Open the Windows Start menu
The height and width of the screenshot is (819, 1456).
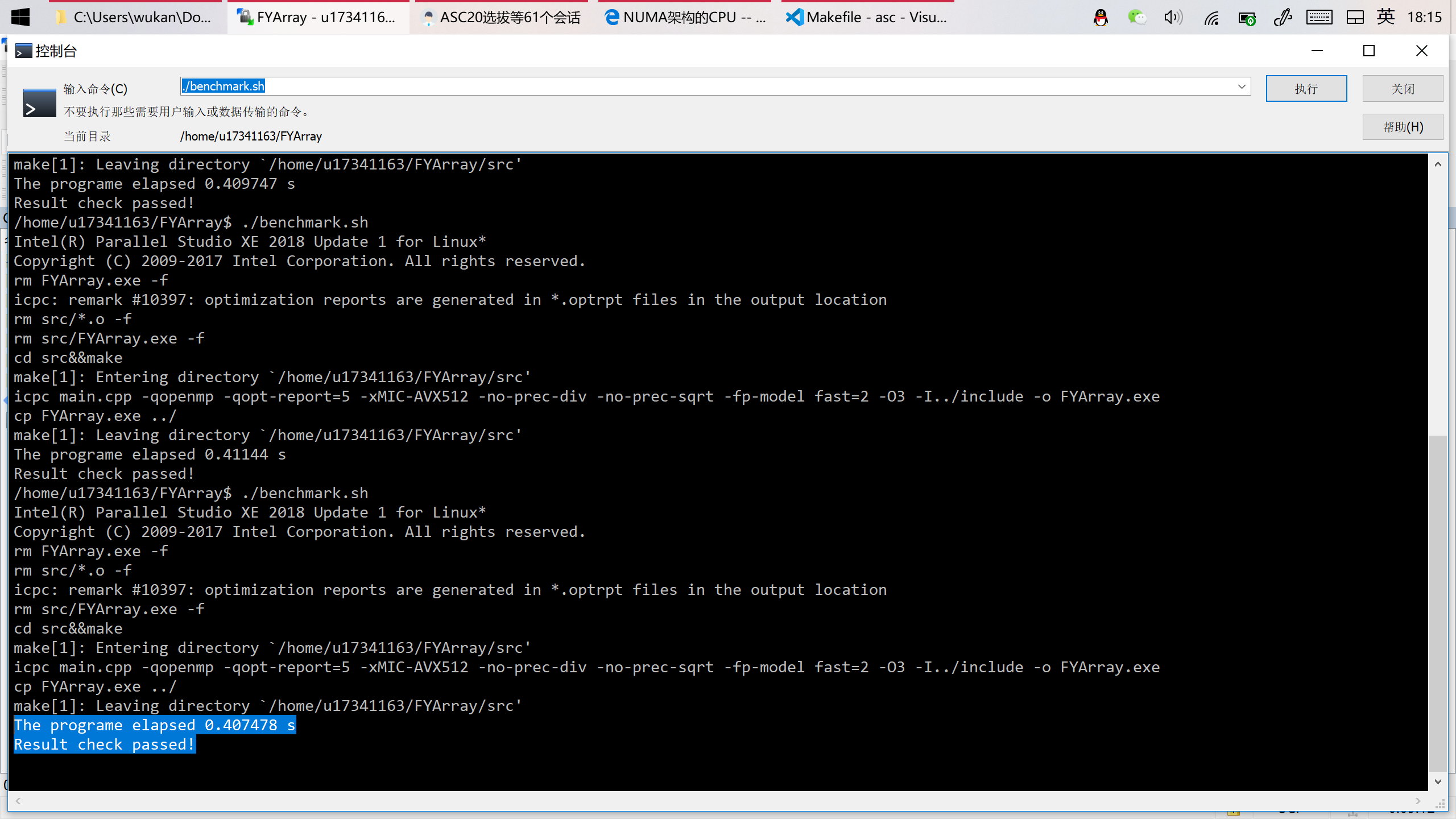20,17
